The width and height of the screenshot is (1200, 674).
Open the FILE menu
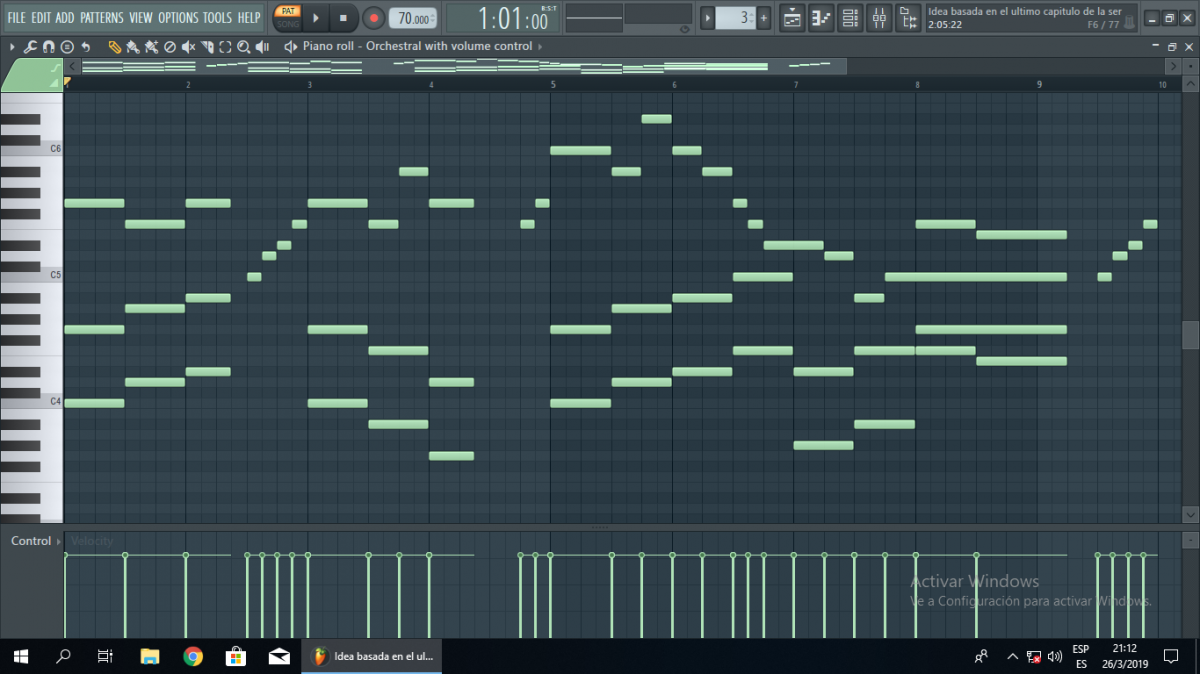point(16,18)
